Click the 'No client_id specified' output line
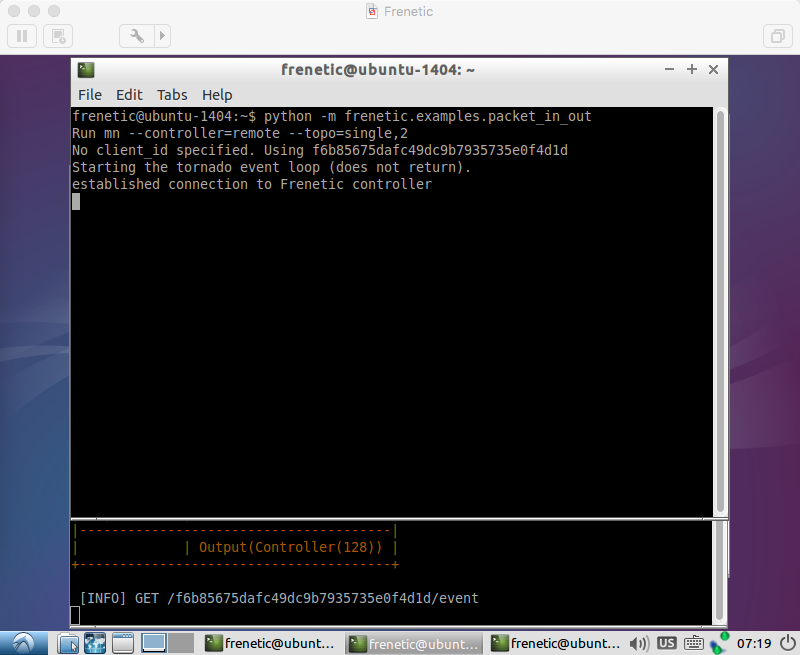 [x=320, y=150]
